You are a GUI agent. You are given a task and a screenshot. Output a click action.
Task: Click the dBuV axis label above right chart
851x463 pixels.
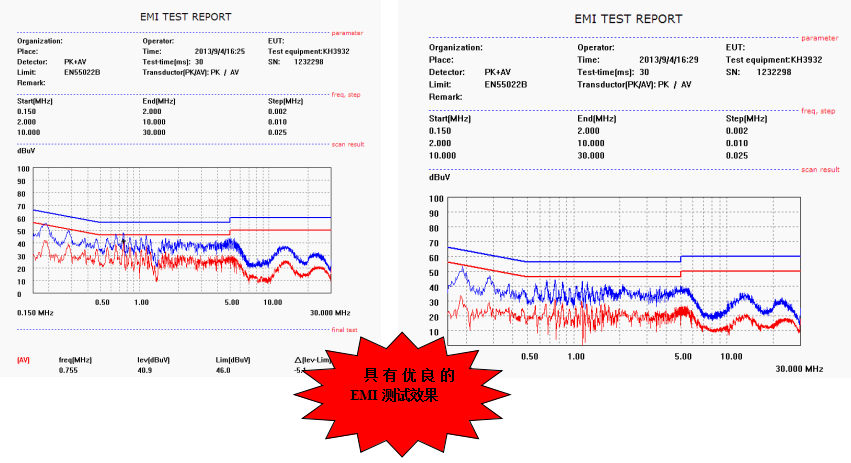pyautogui.click(x=440, y=177)
